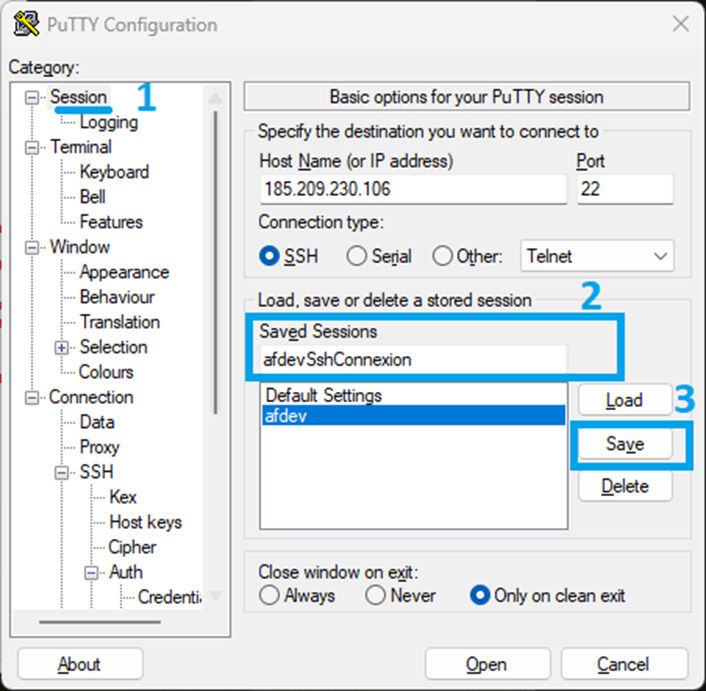Select the Serial connection type
This screenshot has height=691, width=706.
coord(356,256)
